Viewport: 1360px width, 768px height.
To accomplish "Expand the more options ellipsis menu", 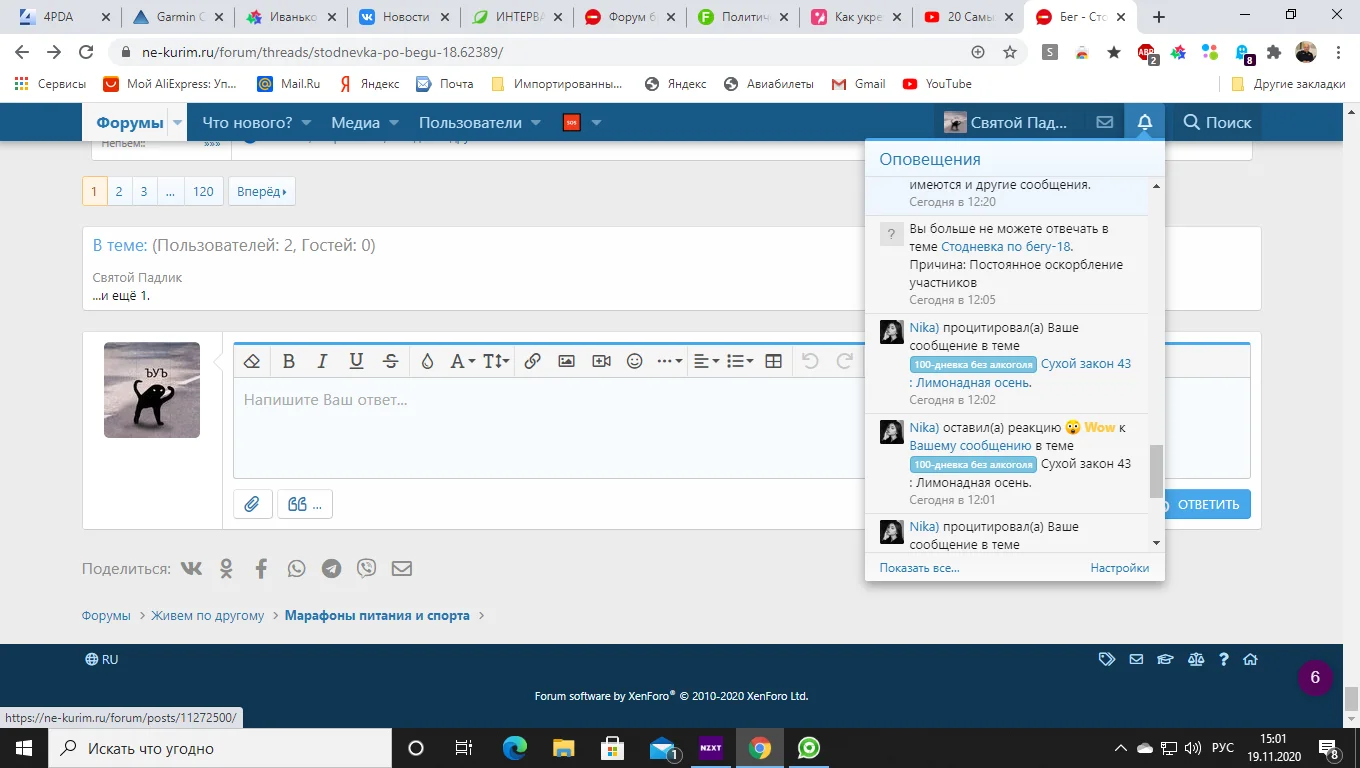I will coord(669,361).
